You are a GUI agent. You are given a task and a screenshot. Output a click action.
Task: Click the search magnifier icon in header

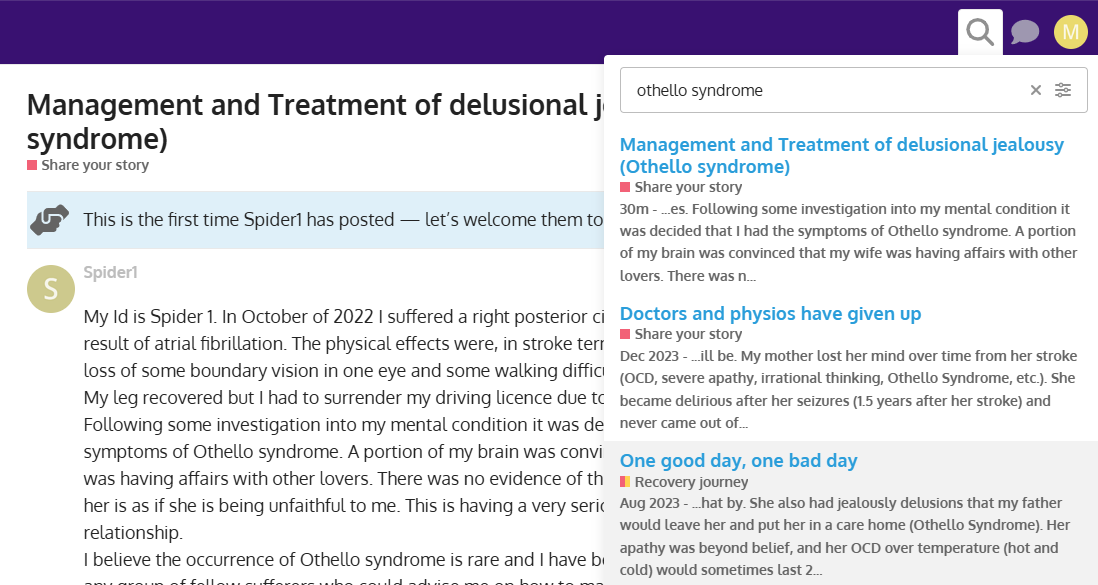pyautogui.click(x=980, y=33)
